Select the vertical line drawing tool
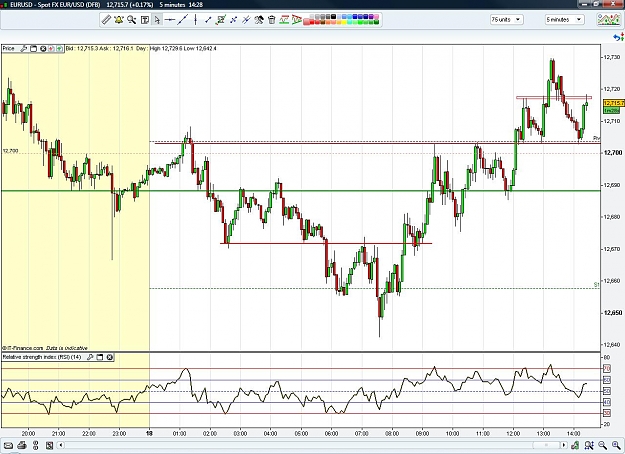Image resolution: width=625 pixels, height=454 pixels. point(195,20)
